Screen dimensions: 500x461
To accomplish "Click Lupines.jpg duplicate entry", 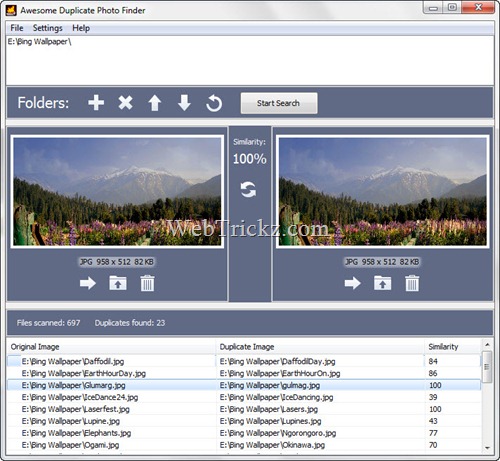I will pyautogui.click(x=271, y=421).
